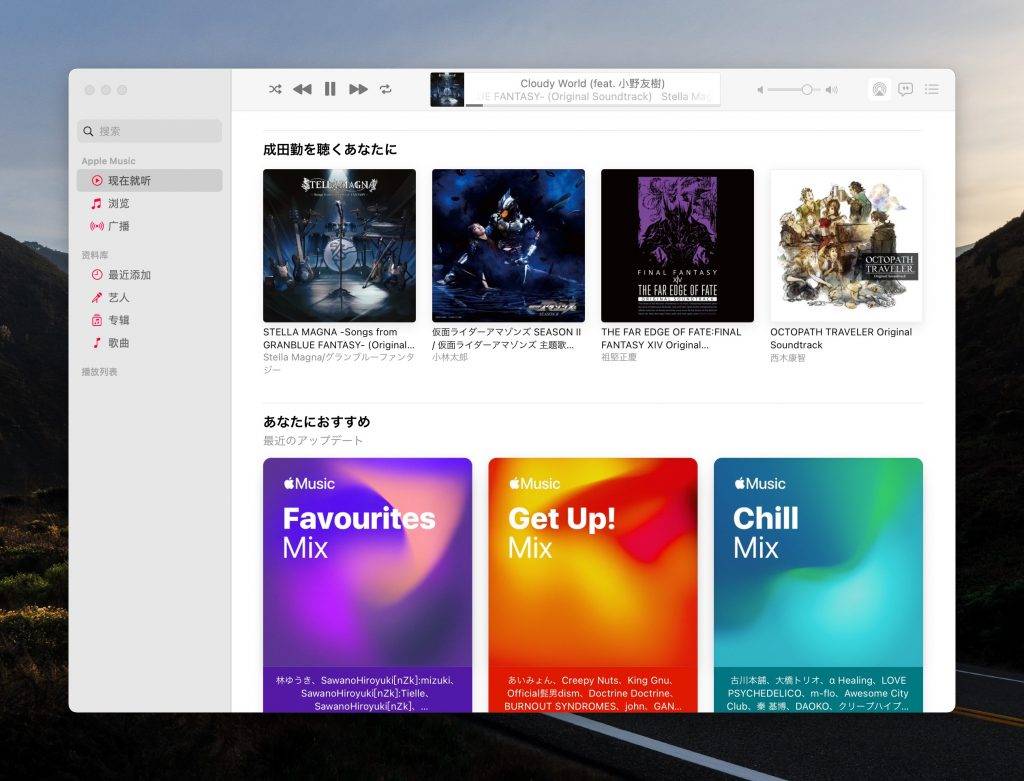1024x781 pixels.
Task: Show the Up Next queue list icon
Action: pos(931,89)
